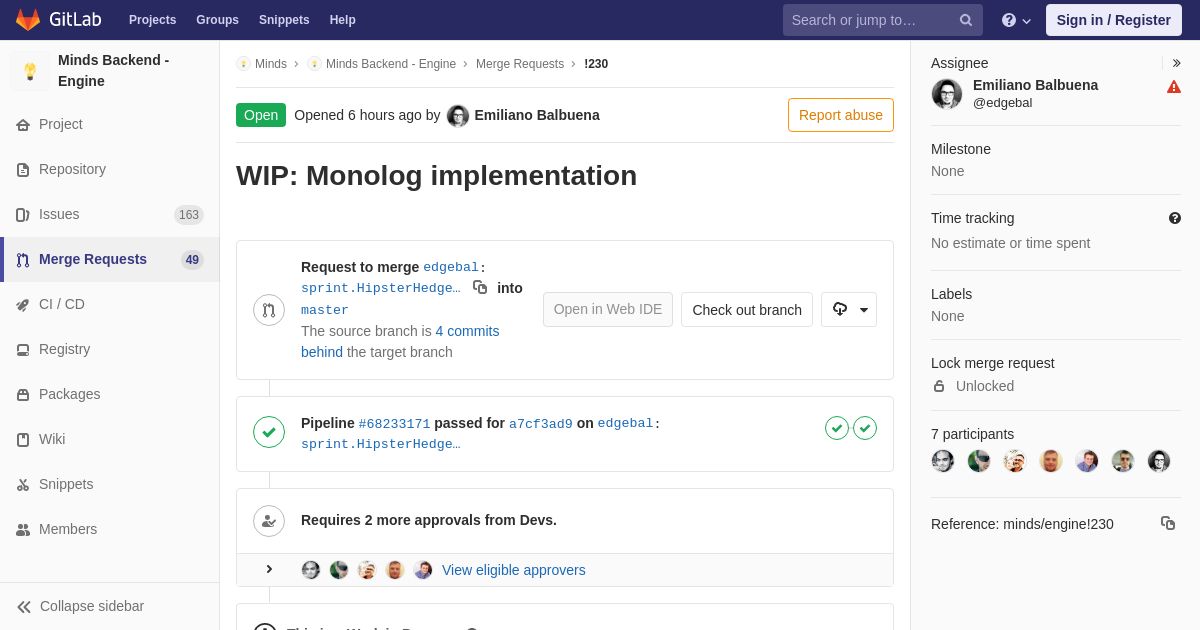Screen dimensions: 1200x630
Task: Open Issues section in sidebar
Action: 110,215
